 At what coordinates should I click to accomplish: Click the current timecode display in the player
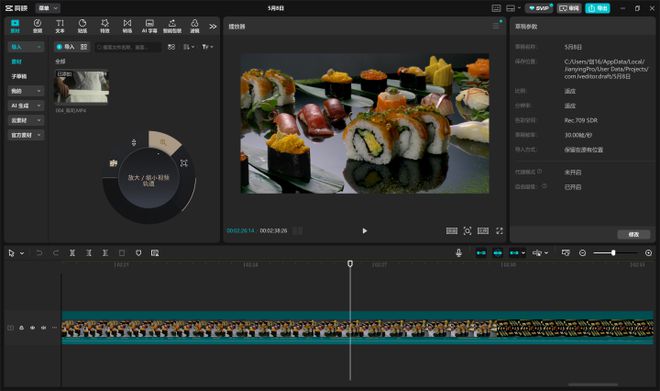coord(240,231)
